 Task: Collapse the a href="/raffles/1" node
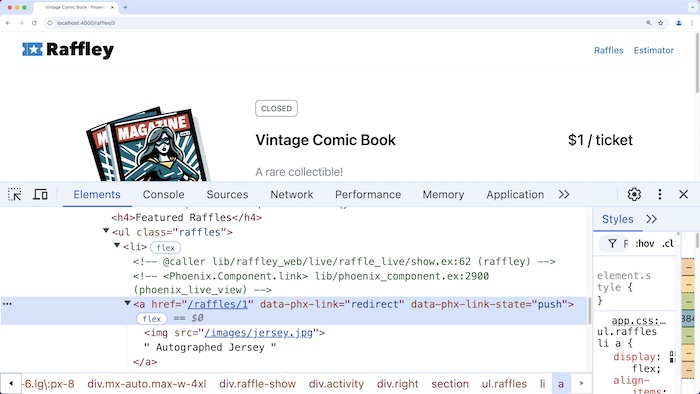128,303
